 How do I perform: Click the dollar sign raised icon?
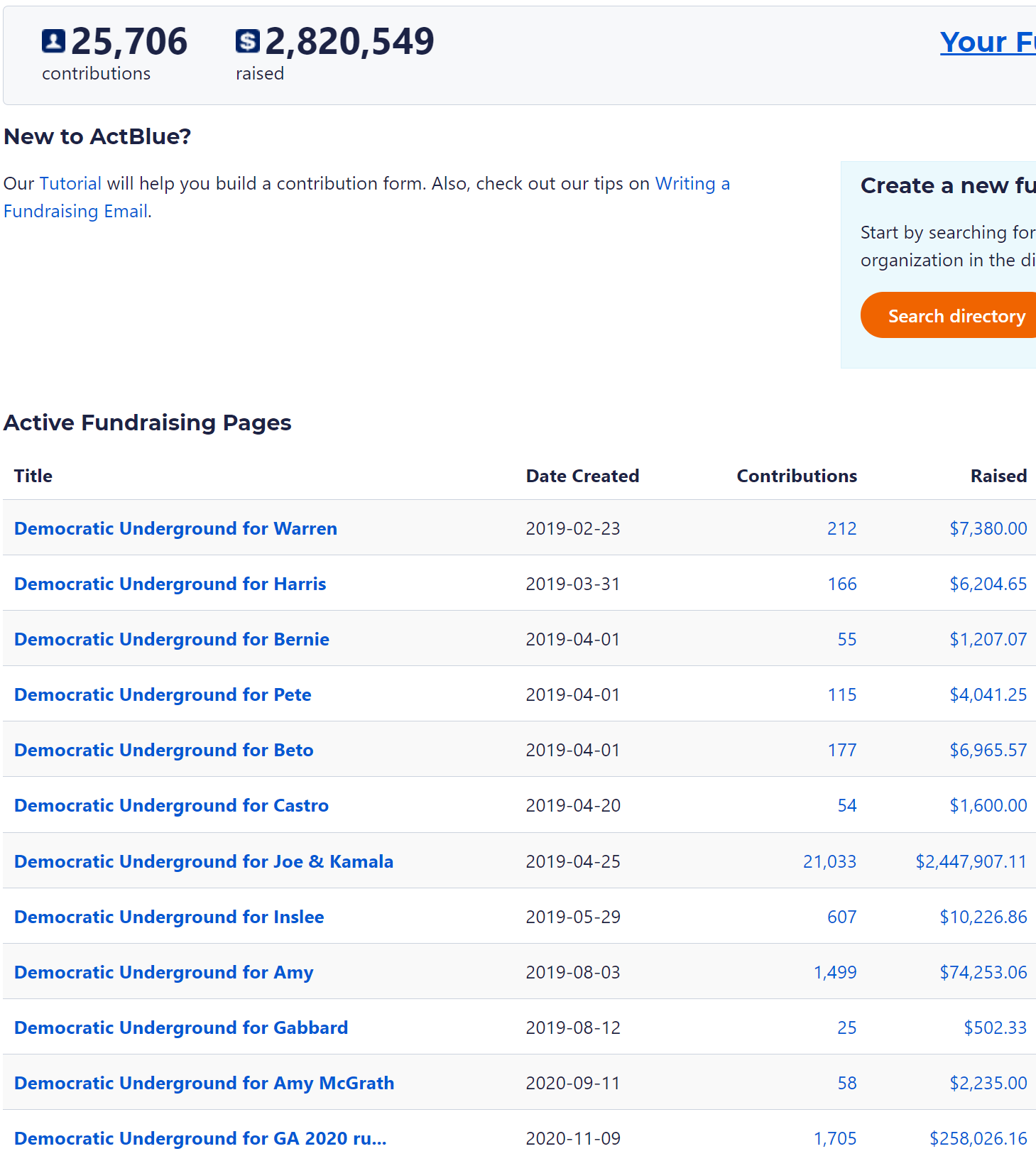pyautogui.click(x=248, y=41)
